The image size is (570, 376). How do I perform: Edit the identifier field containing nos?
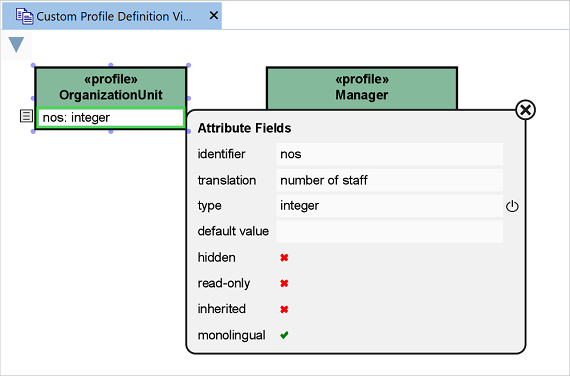point(389,154)
